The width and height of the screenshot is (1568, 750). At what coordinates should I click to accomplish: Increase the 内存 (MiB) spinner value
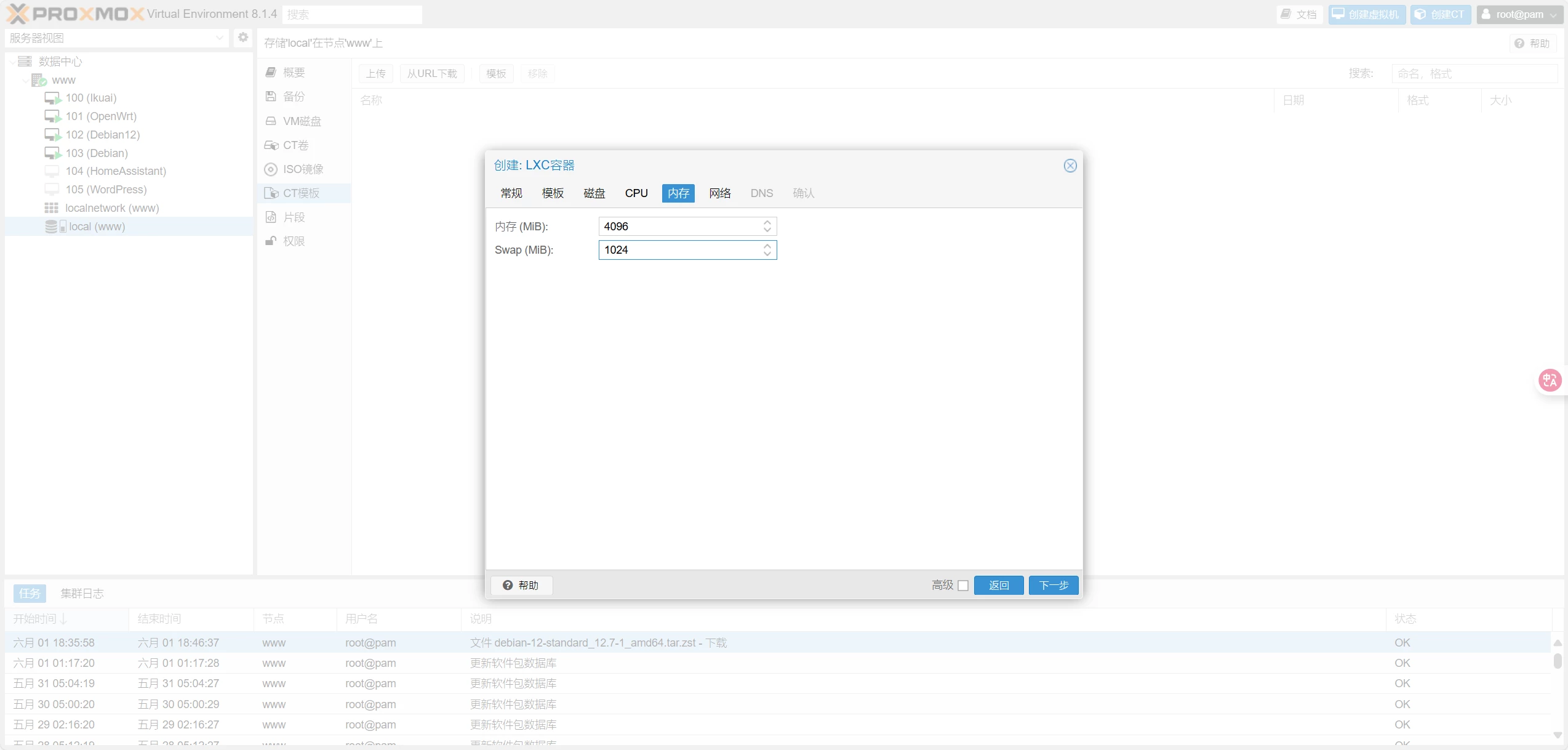[x=767, y=223]
